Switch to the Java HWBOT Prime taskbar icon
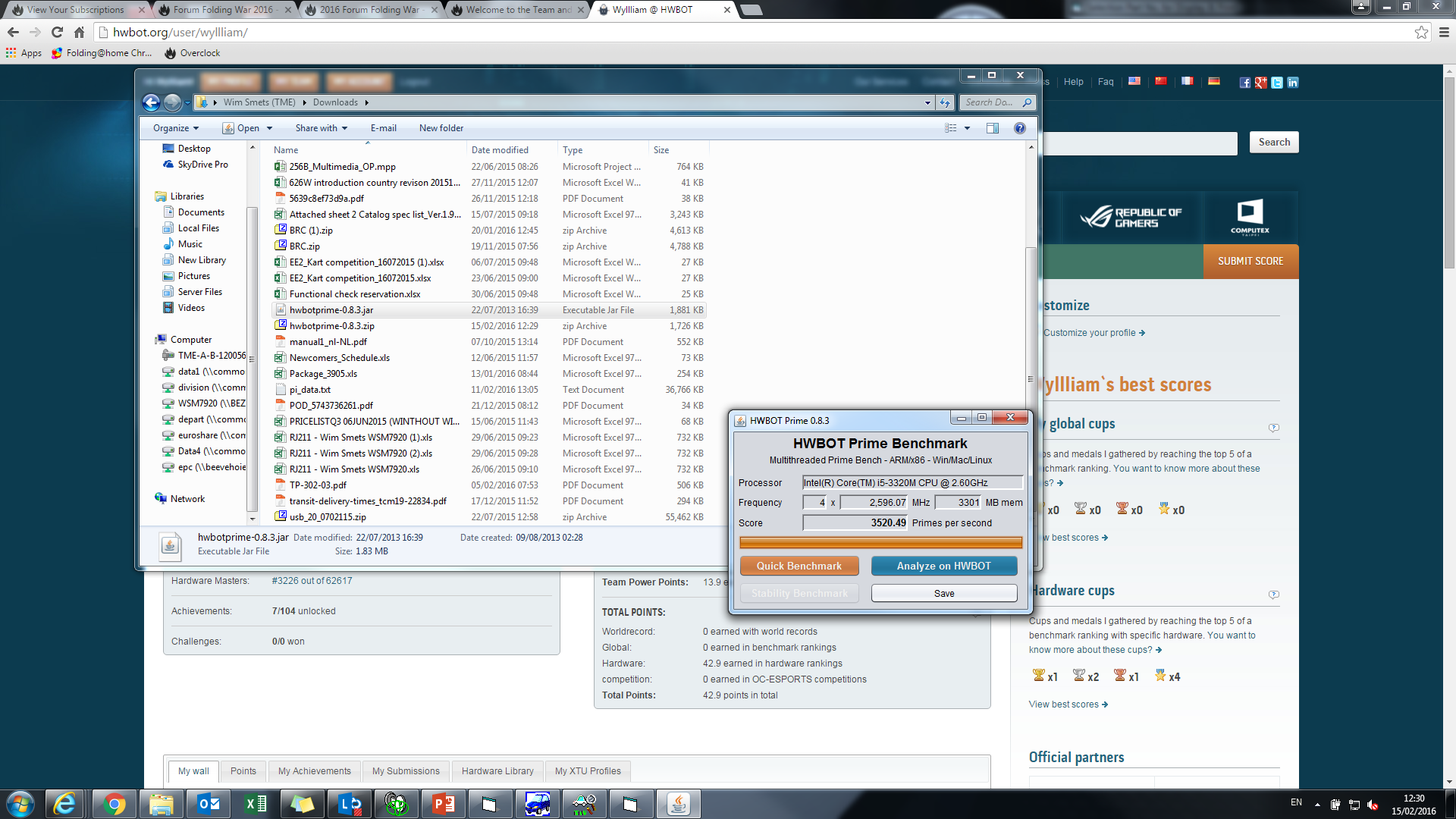The height and width of the screenshot is (819, 1456). (679, 804)
